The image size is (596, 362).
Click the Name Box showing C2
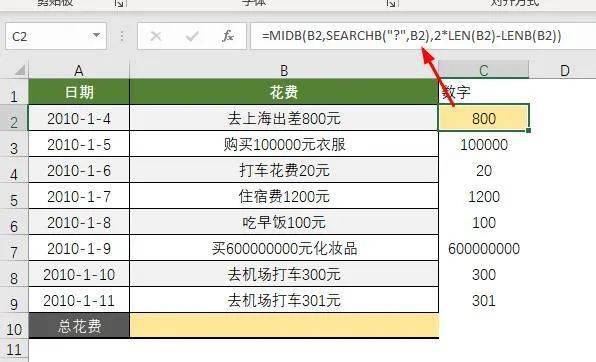point(56,36)
